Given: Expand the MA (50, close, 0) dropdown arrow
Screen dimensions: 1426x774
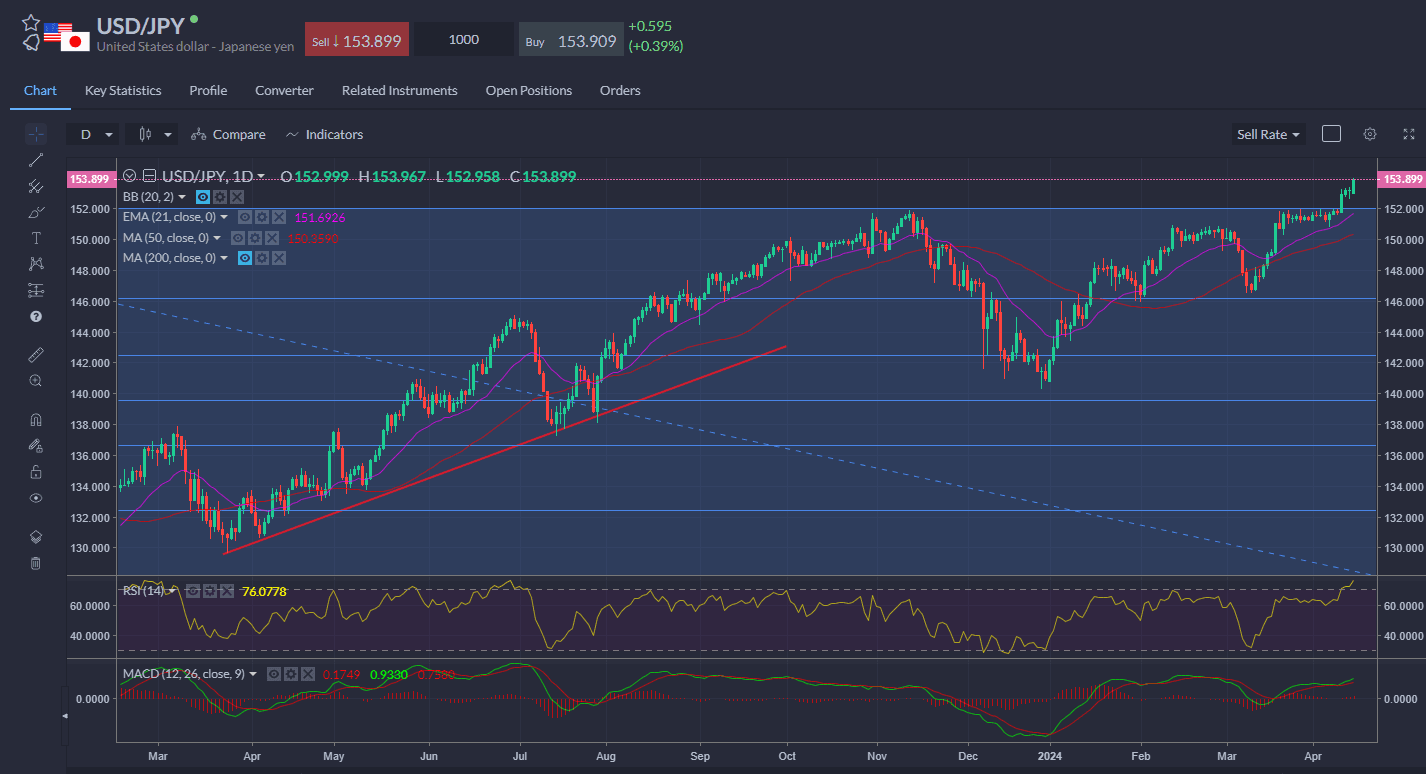Looking at the screenshot, I should 217,238.
